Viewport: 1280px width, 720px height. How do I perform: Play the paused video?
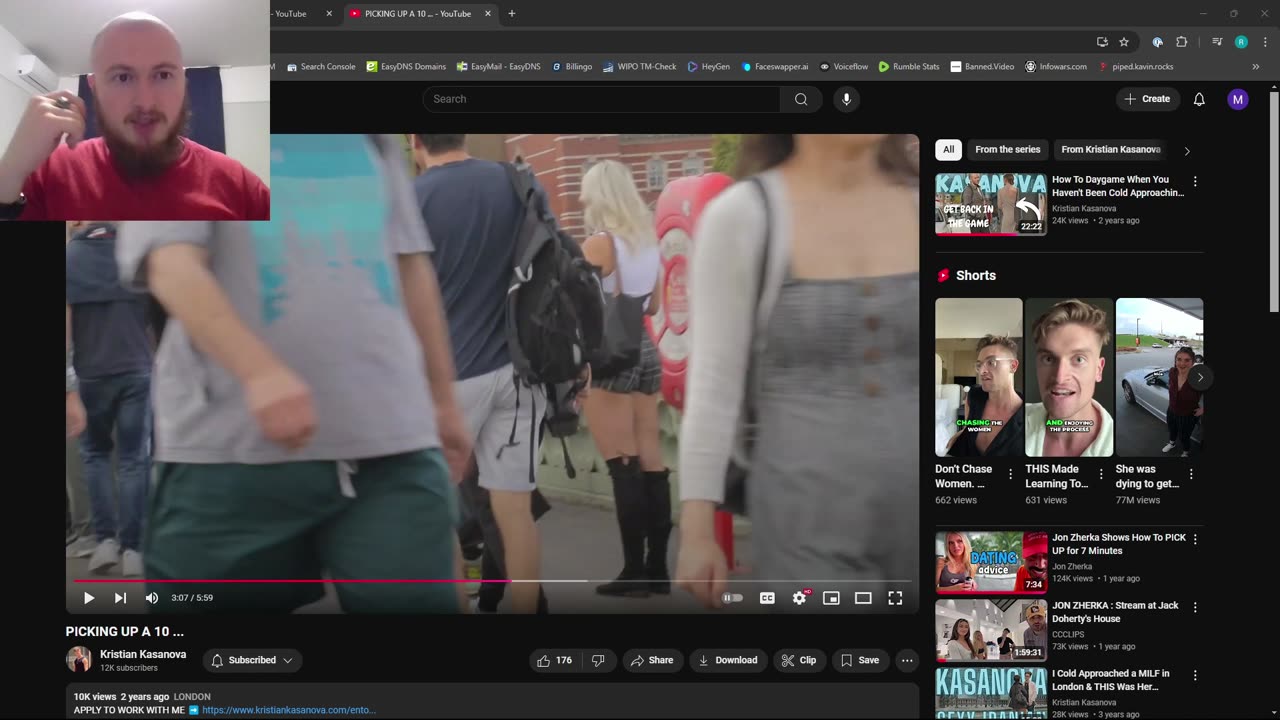pos(88,598)
